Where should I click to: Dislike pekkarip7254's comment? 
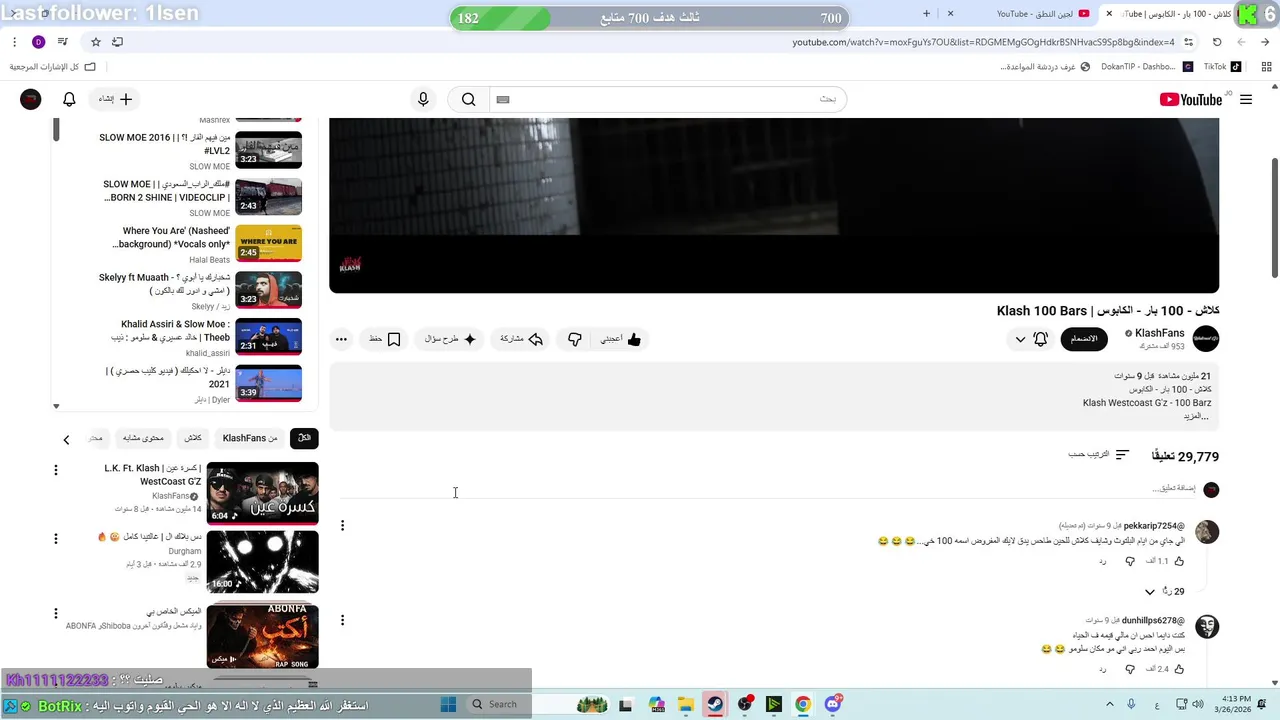[x=1130, y=561]
